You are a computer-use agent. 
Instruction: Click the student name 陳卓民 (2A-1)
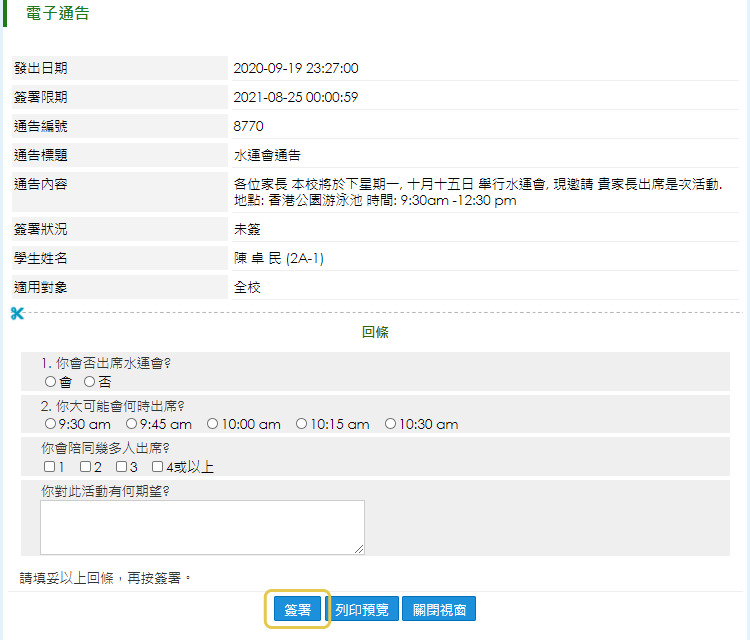(278, 259)
